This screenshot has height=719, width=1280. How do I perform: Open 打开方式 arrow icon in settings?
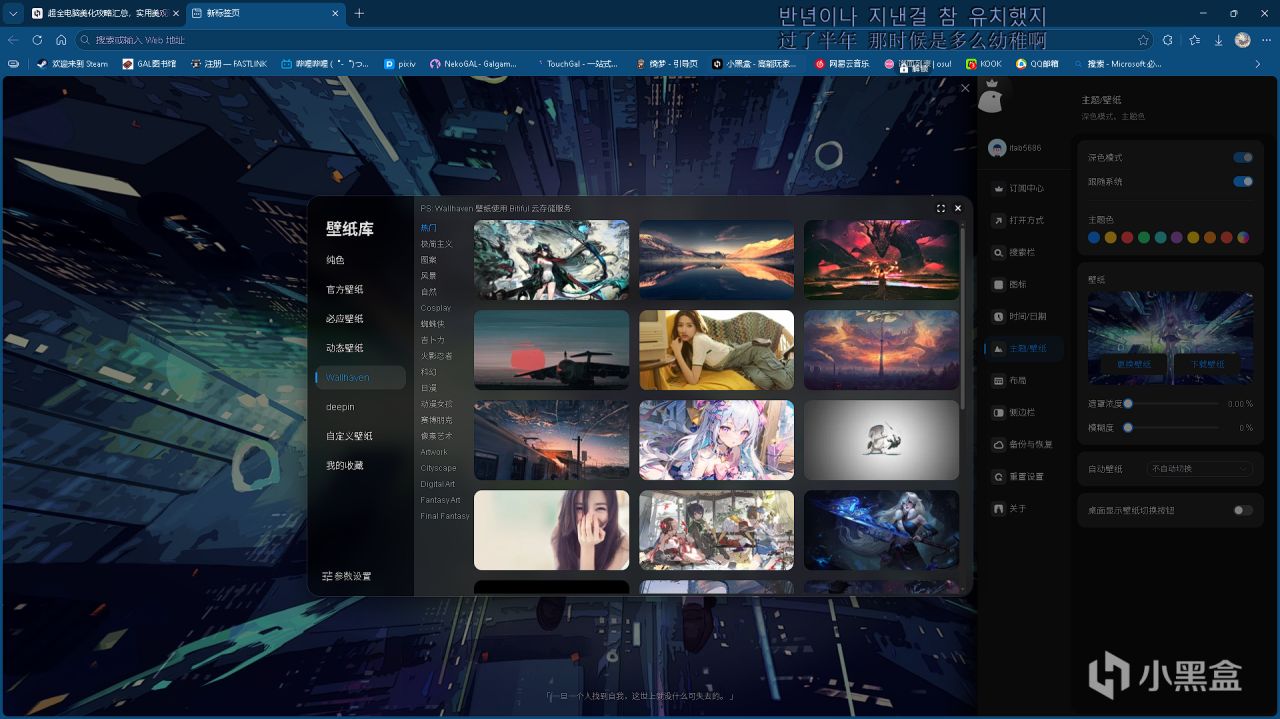(x=998, y=220)
